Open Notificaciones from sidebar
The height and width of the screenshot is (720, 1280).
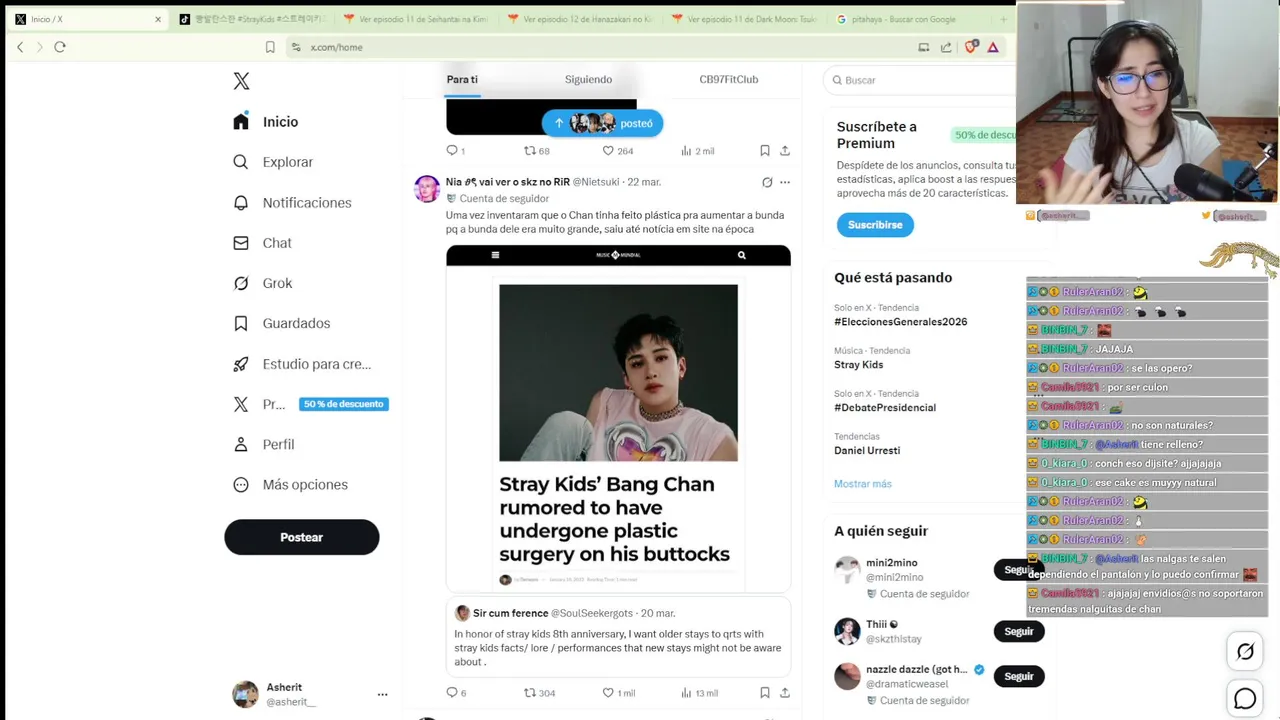[x=292, y=203]
